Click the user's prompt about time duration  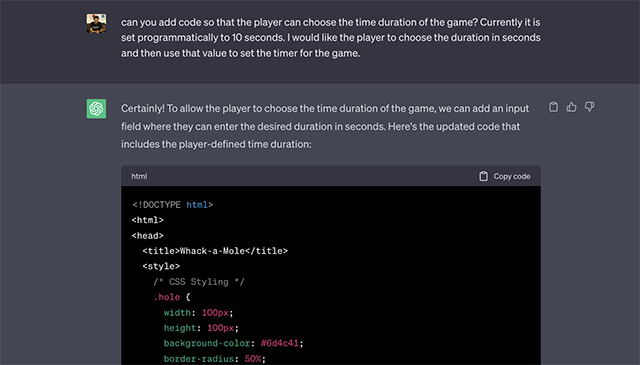331,38
